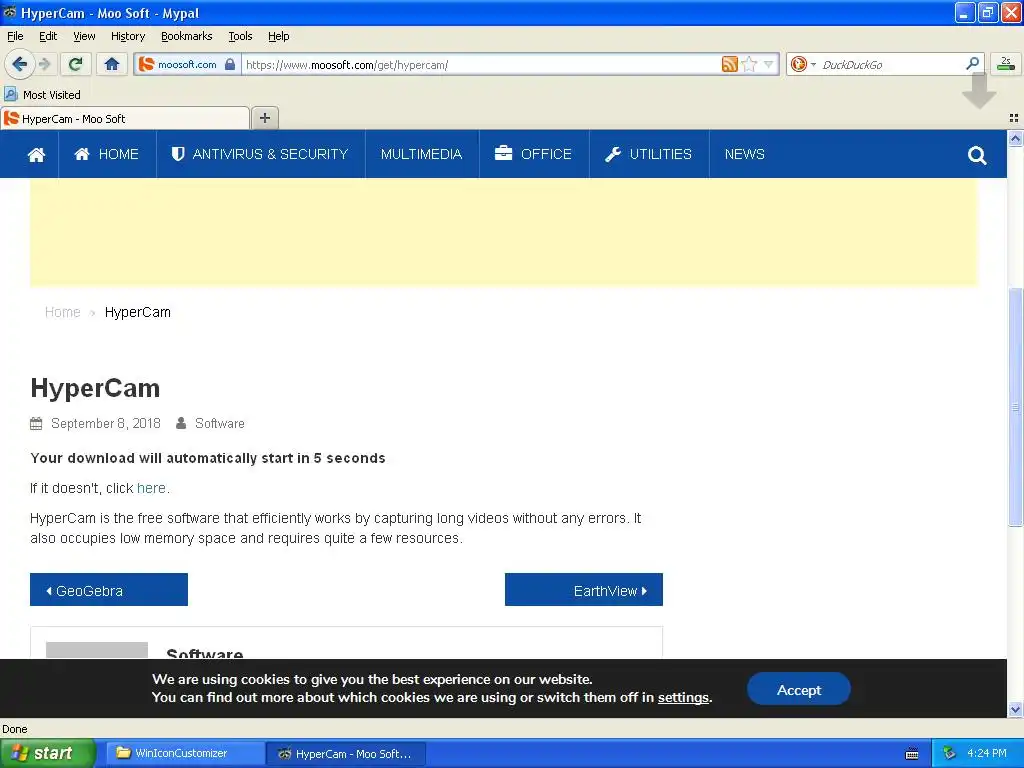Go back with the browser back arrow
1024x768 pixels.
tap(19, 64)
